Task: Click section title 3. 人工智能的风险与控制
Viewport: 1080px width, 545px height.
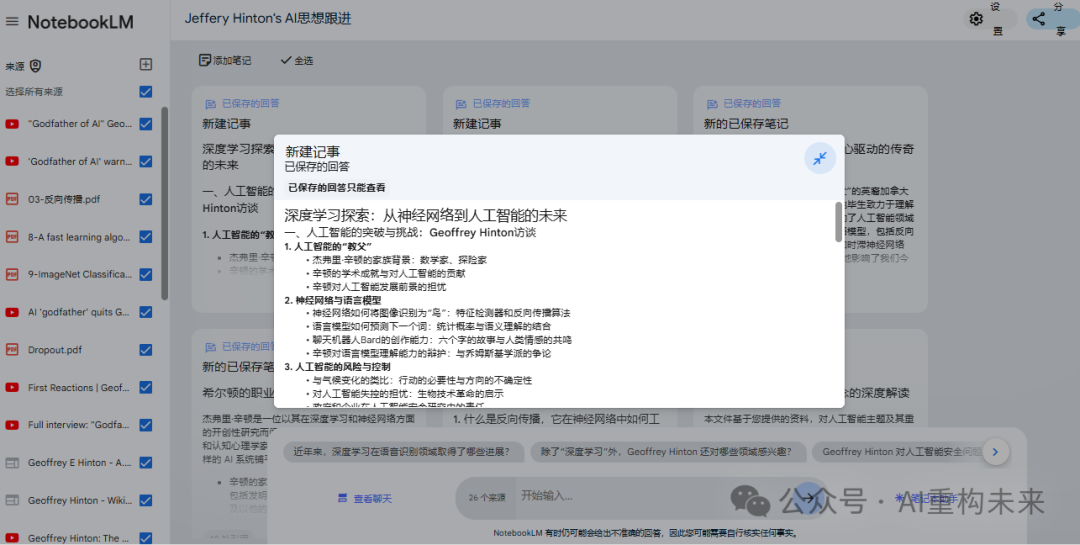Action: 338,367
